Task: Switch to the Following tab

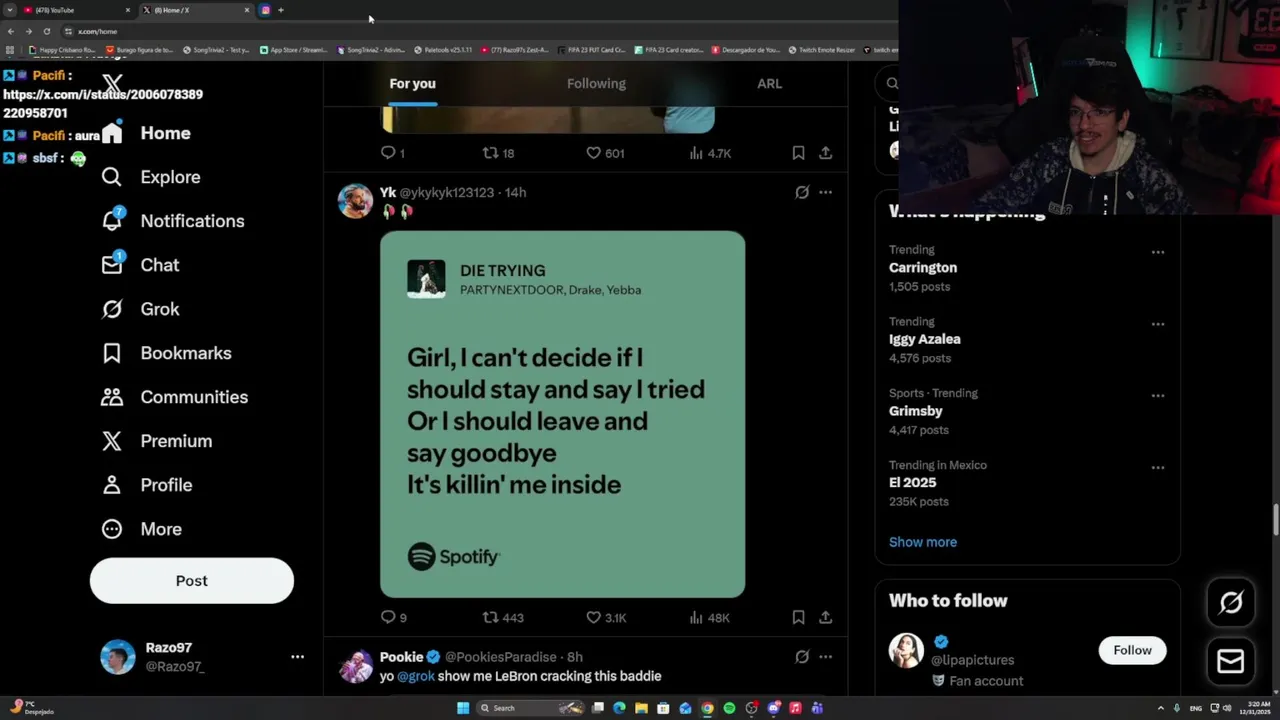Action: click(x=596, y=84)
